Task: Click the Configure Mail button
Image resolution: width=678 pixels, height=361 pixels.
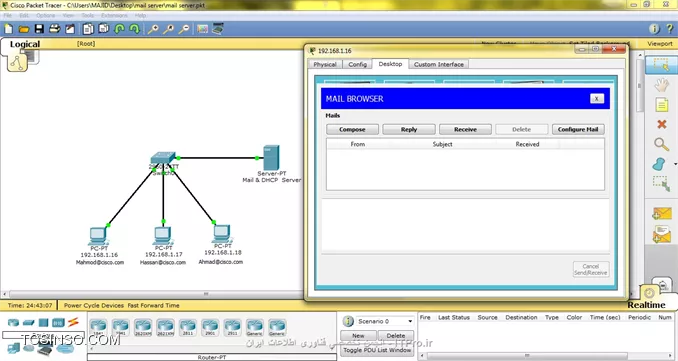Action: 578,129
